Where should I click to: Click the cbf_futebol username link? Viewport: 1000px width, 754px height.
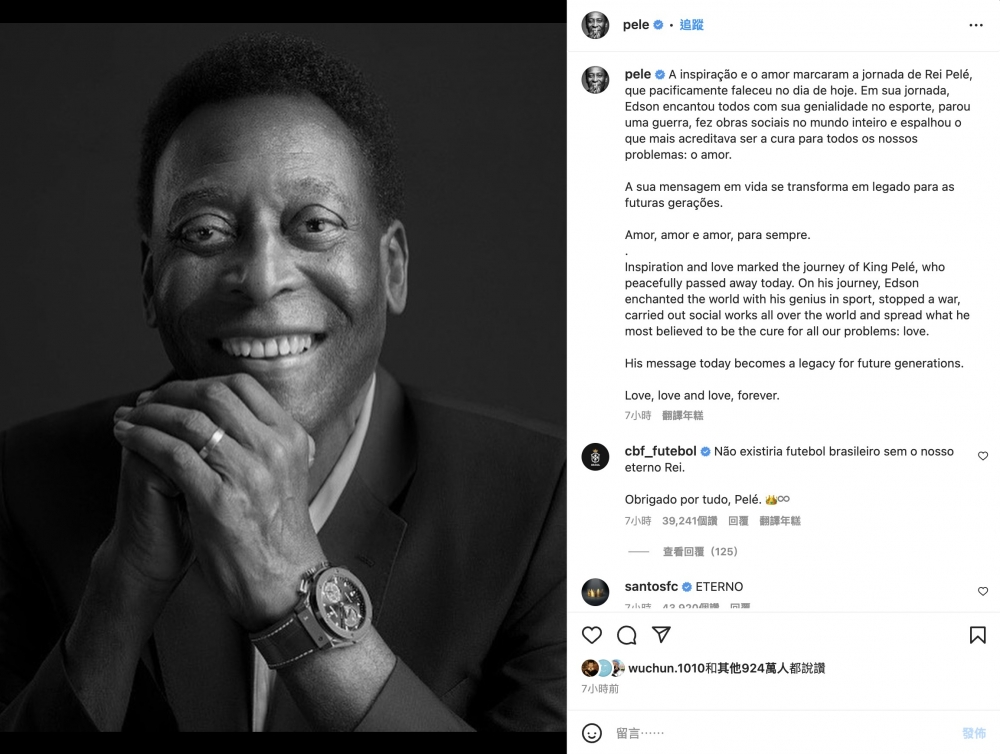(x=660, y=452)
